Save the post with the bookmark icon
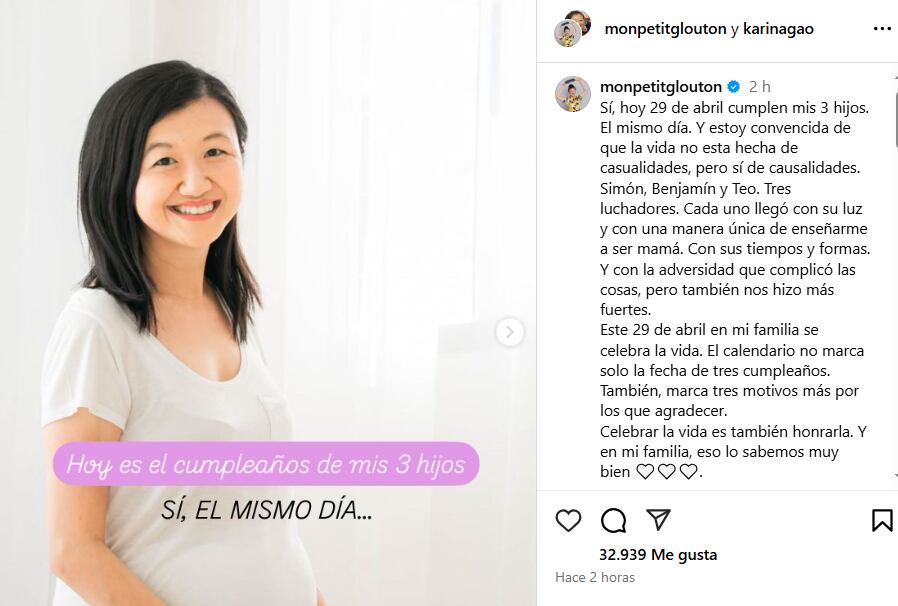898x606 pixels. (882, 520)
